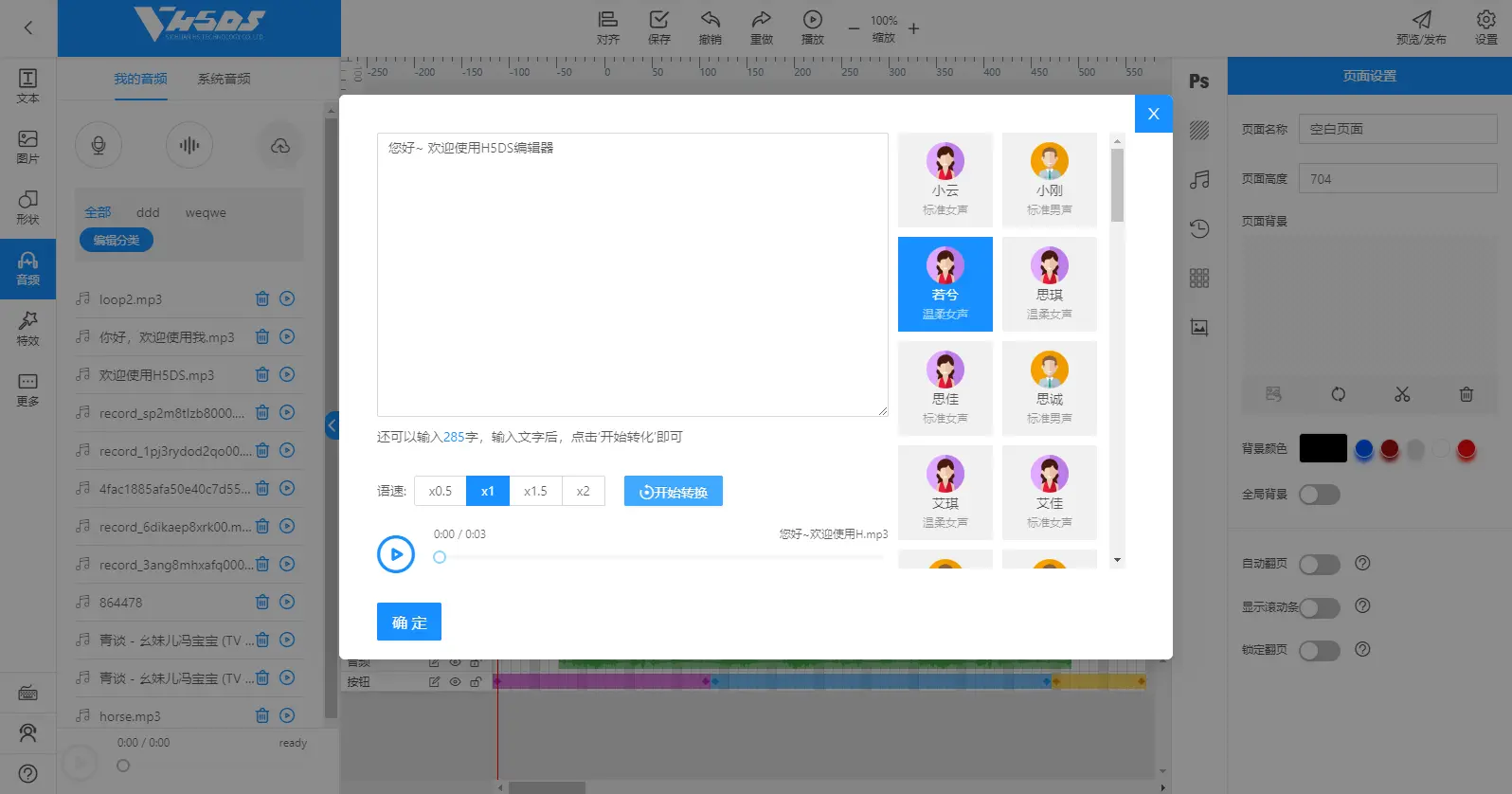Set speech speed to x2
Image resolution: width=1512 pixels, height=794 pixels.
tap(583, 491)
